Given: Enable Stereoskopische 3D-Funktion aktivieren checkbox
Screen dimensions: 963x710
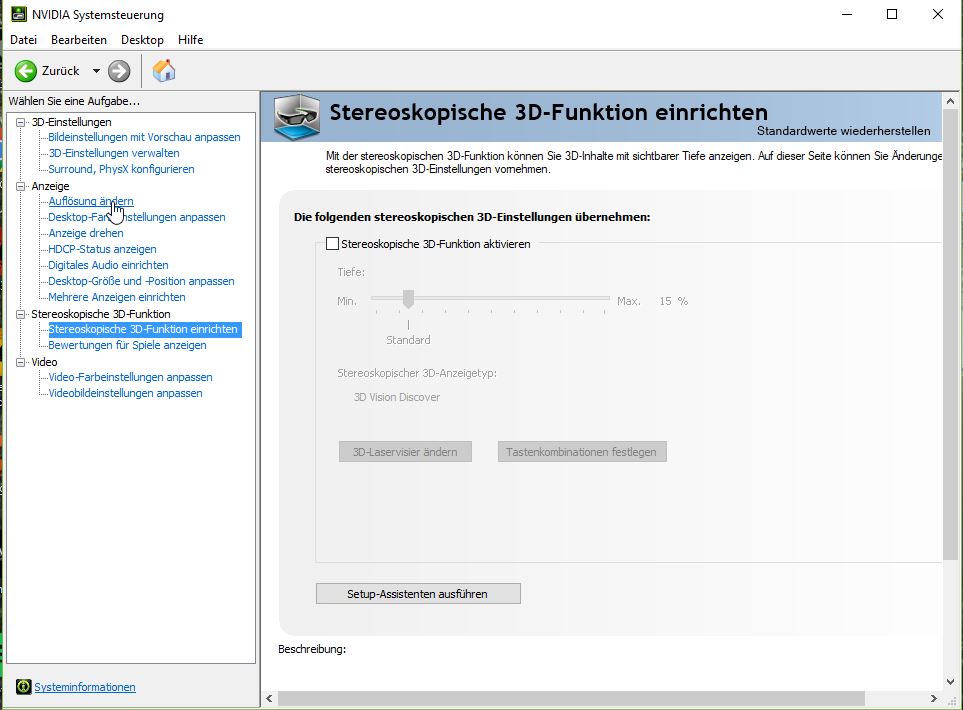Looking at the screenshot, I should [x=332, y=244].
